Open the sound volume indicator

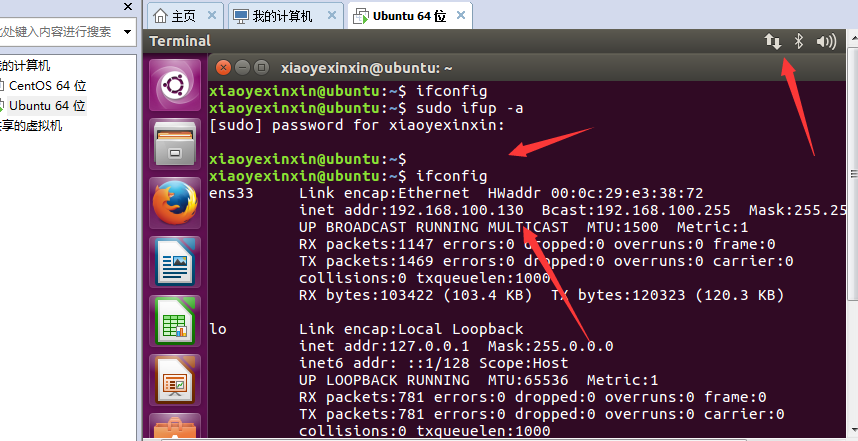tap(826, 42)
